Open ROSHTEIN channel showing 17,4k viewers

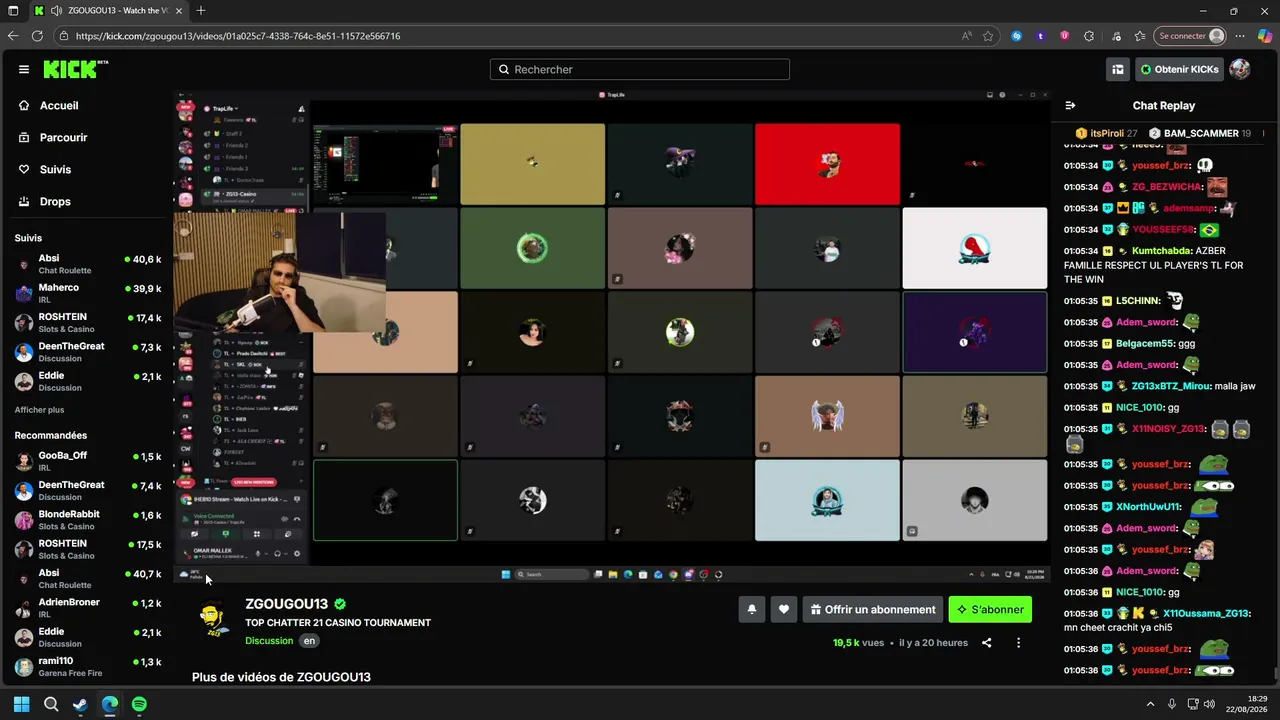(86, 322)
